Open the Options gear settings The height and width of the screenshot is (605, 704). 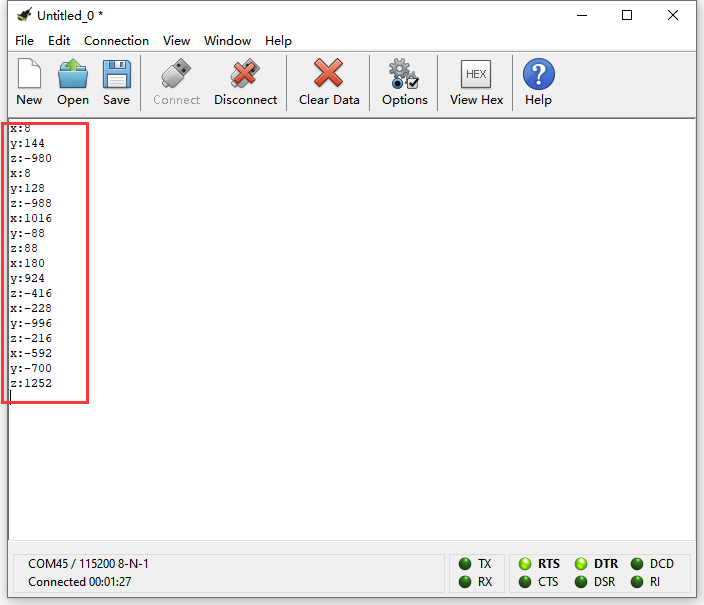coord(405,81)
